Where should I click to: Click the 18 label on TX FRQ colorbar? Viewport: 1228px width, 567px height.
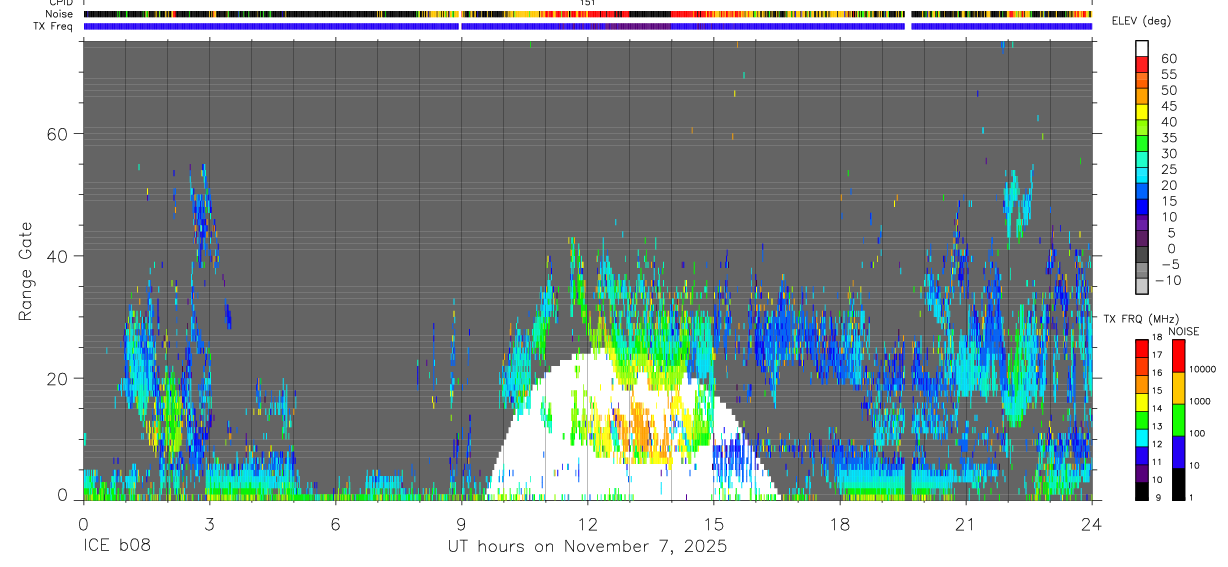[x=1156, y=337]
